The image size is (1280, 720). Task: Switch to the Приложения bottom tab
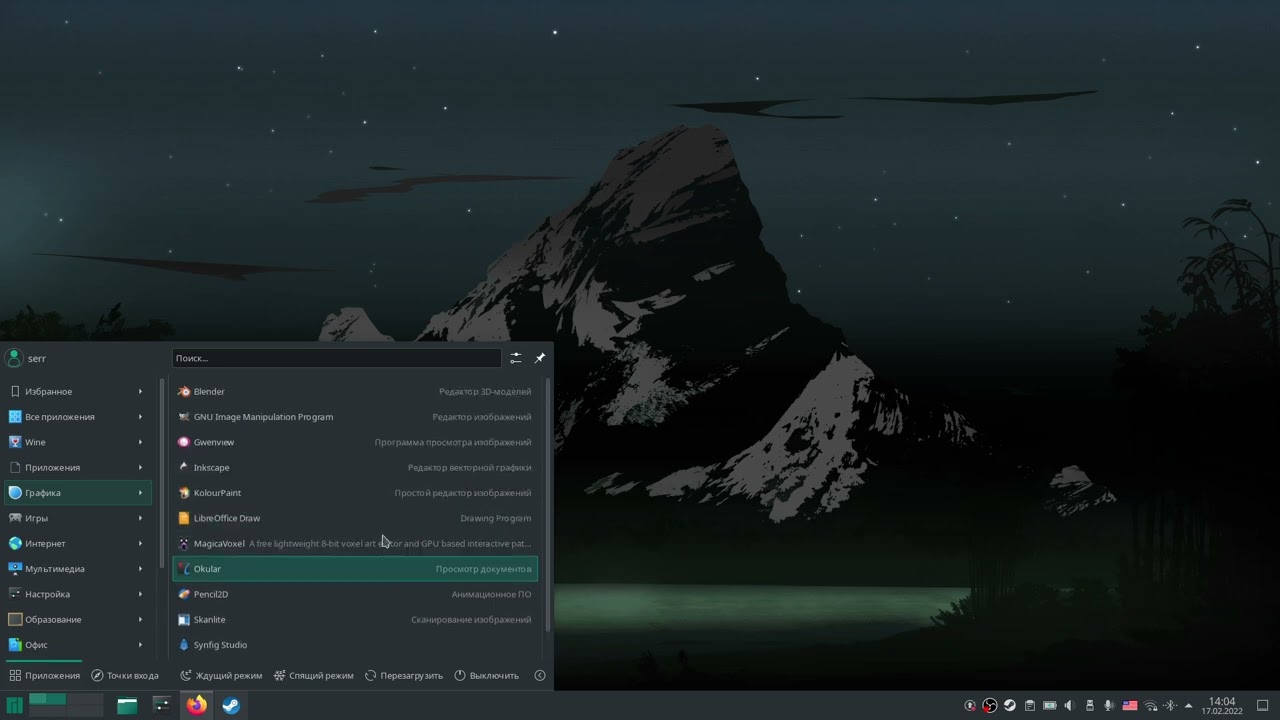(44, 675)
